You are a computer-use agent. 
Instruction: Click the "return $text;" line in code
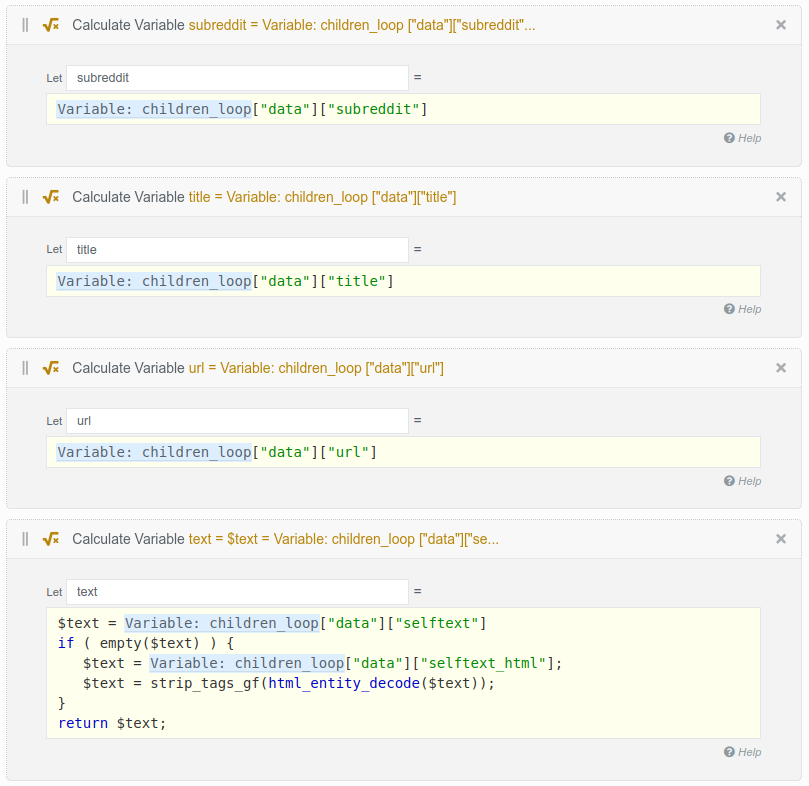(112, 723)
